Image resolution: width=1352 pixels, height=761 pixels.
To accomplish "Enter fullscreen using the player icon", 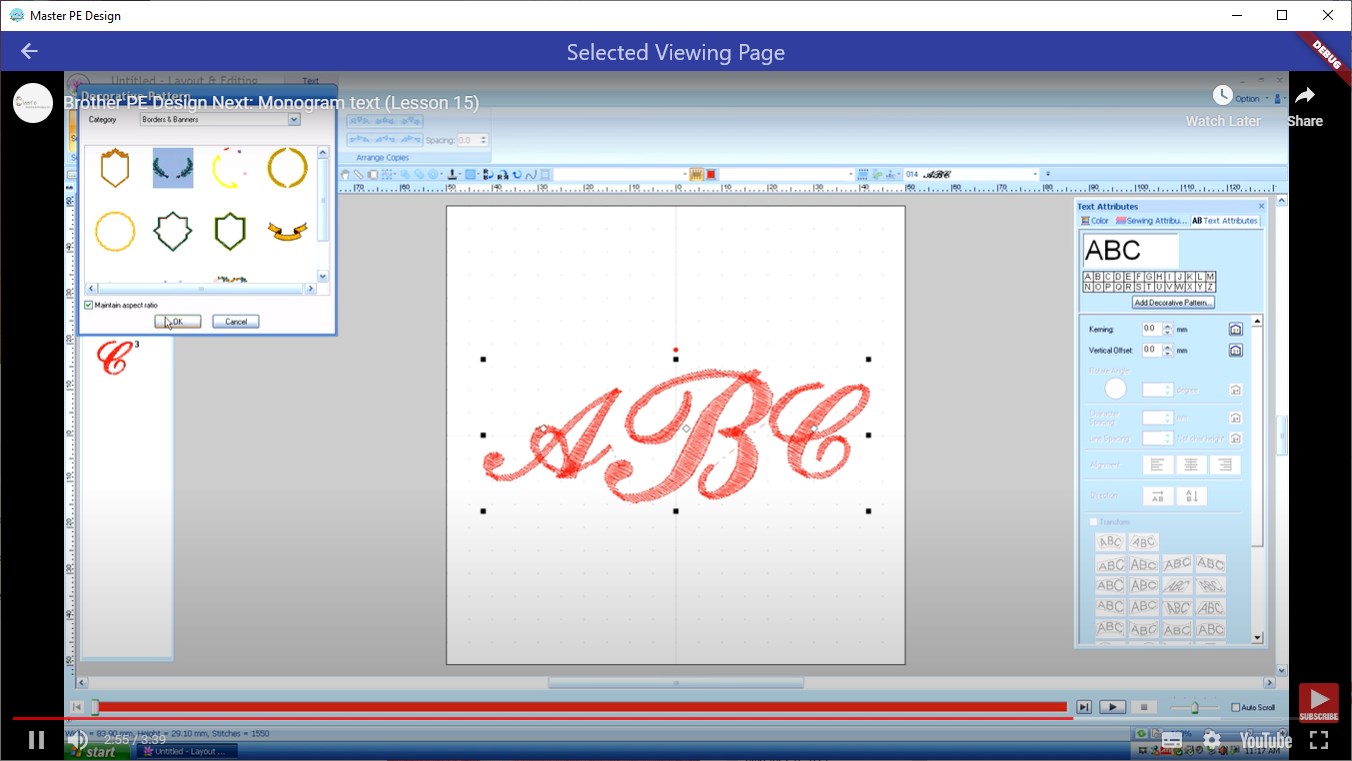I will tap(1320, 740).
